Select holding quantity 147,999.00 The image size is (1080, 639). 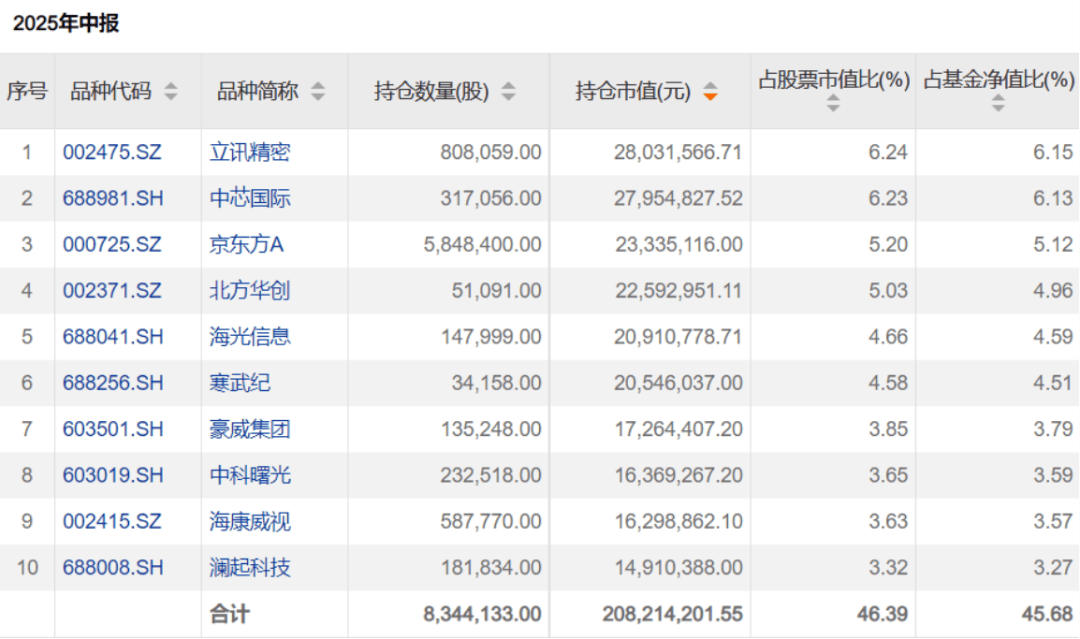491,337
